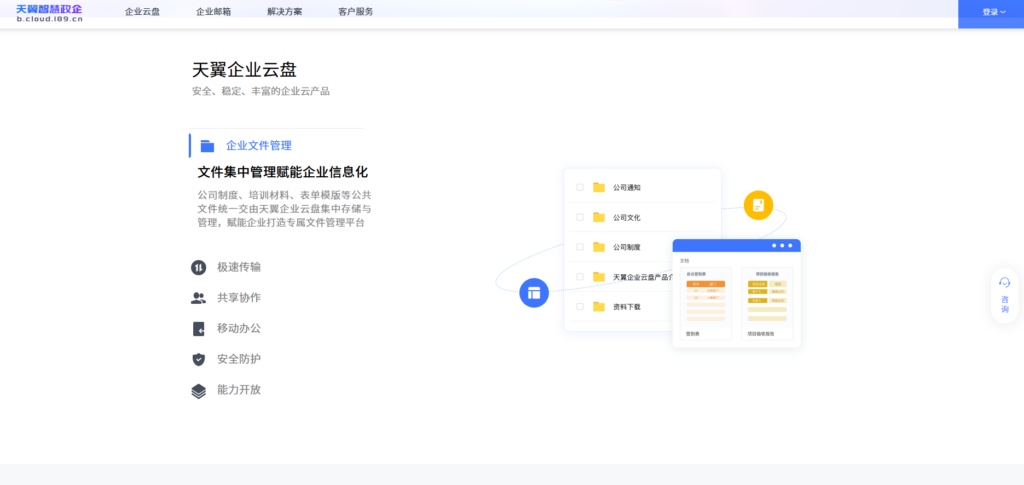The width and height of the screenshot is (1024, 485).
Task: Click the 公司制度 folder name
Action: 627,247
